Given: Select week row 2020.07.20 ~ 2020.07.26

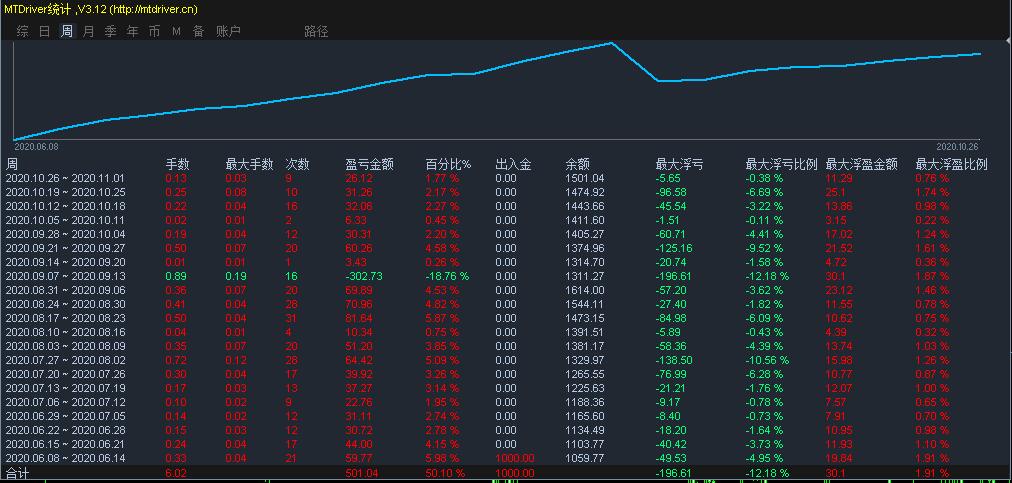Looking at the screenshot, I should click(506, 375).
